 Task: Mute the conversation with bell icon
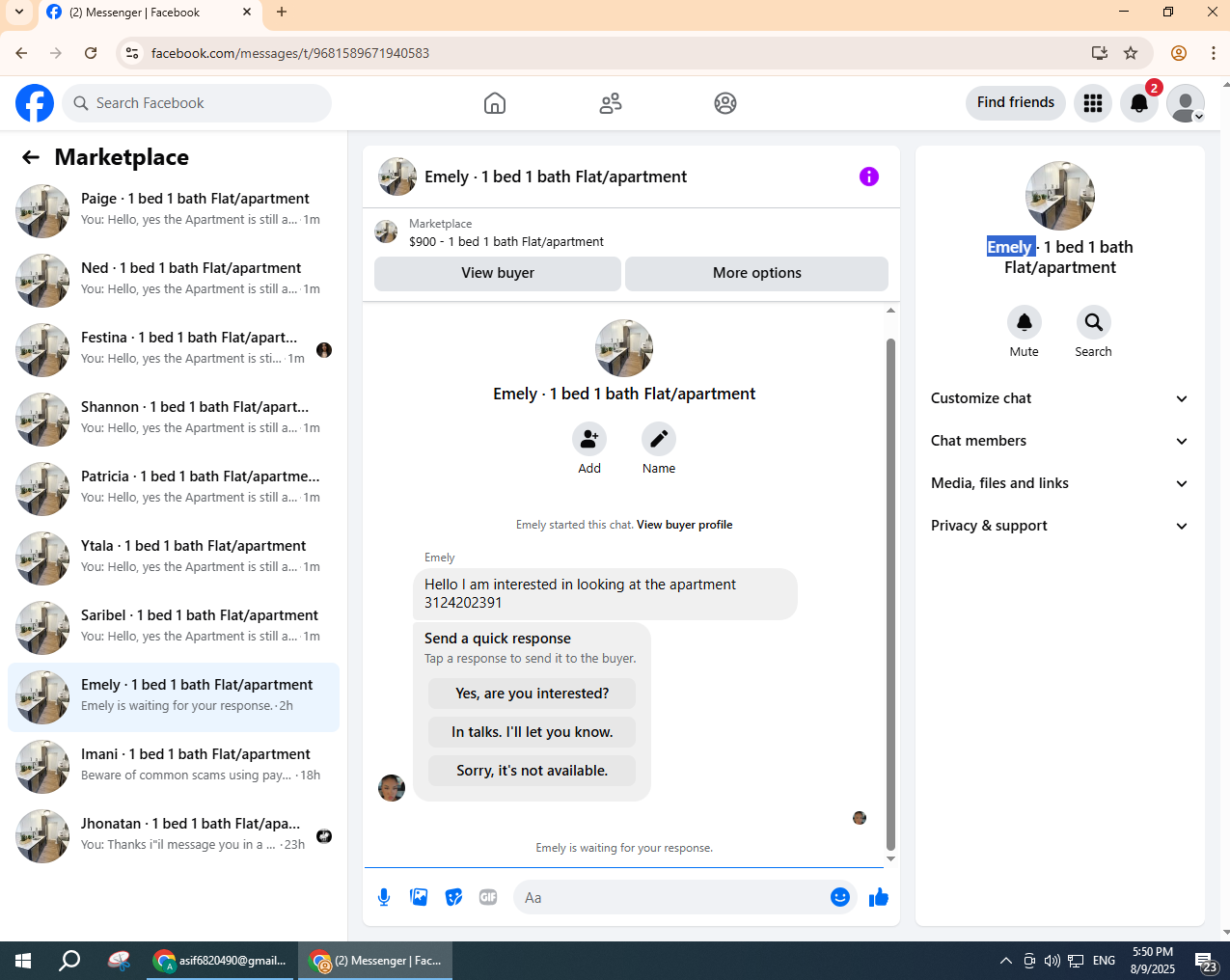(1025, 322)
